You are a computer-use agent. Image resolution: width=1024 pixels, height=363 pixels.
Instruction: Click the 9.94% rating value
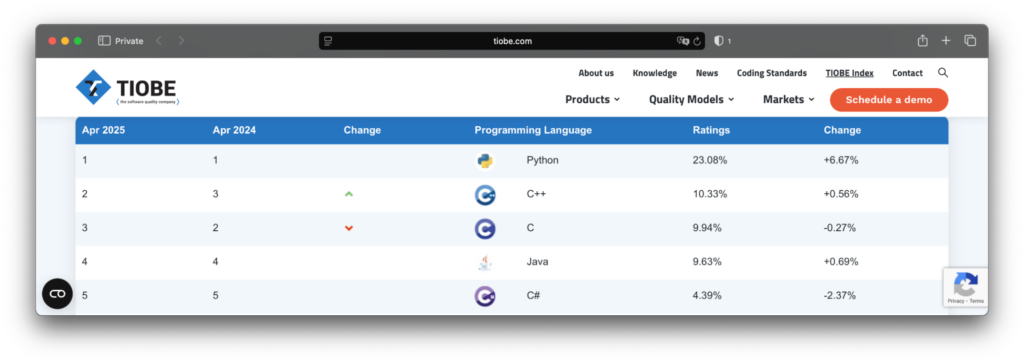pyautogui.click(x=707, y=228)
